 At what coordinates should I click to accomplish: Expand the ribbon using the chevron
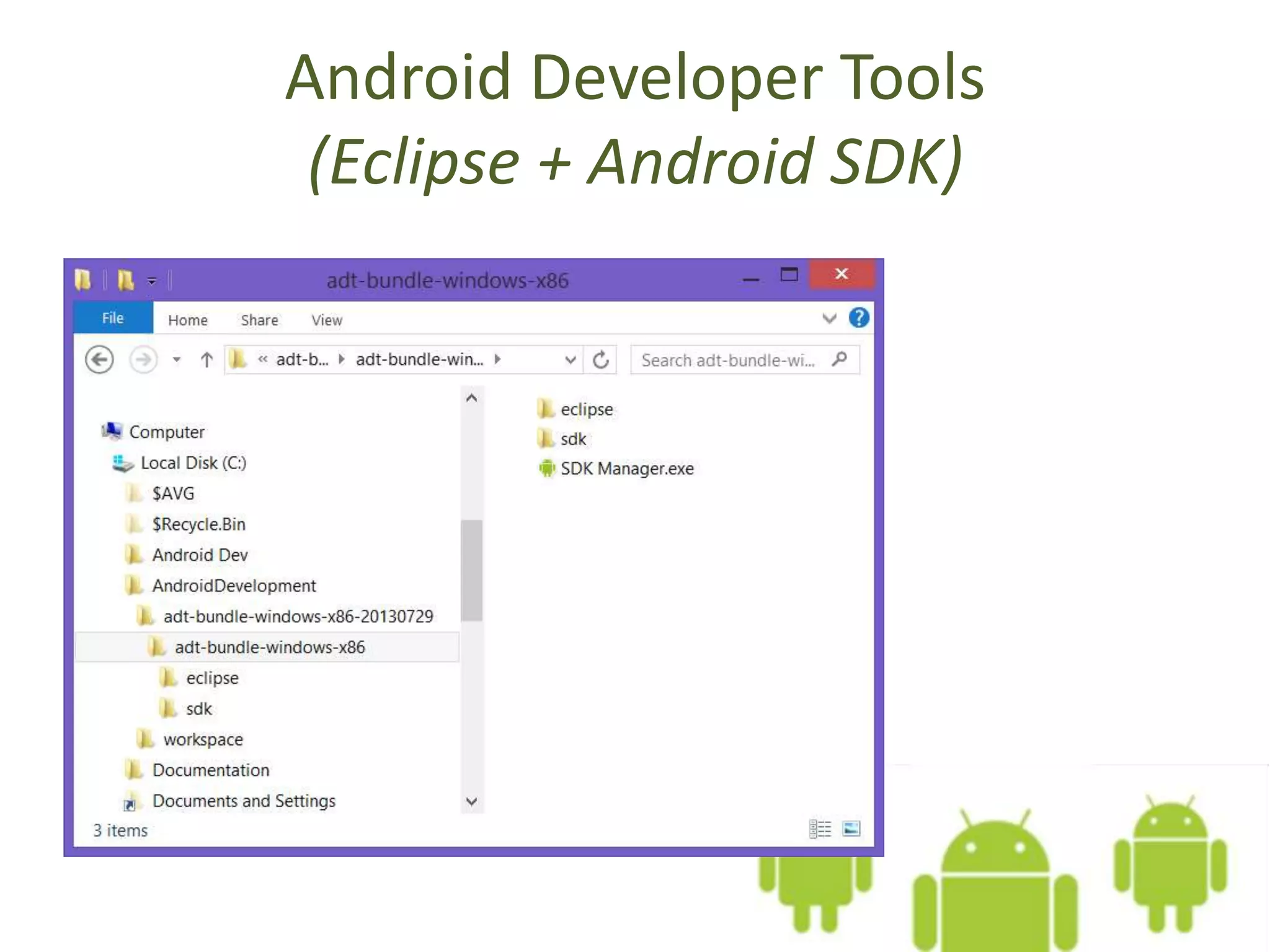point(829,319)
